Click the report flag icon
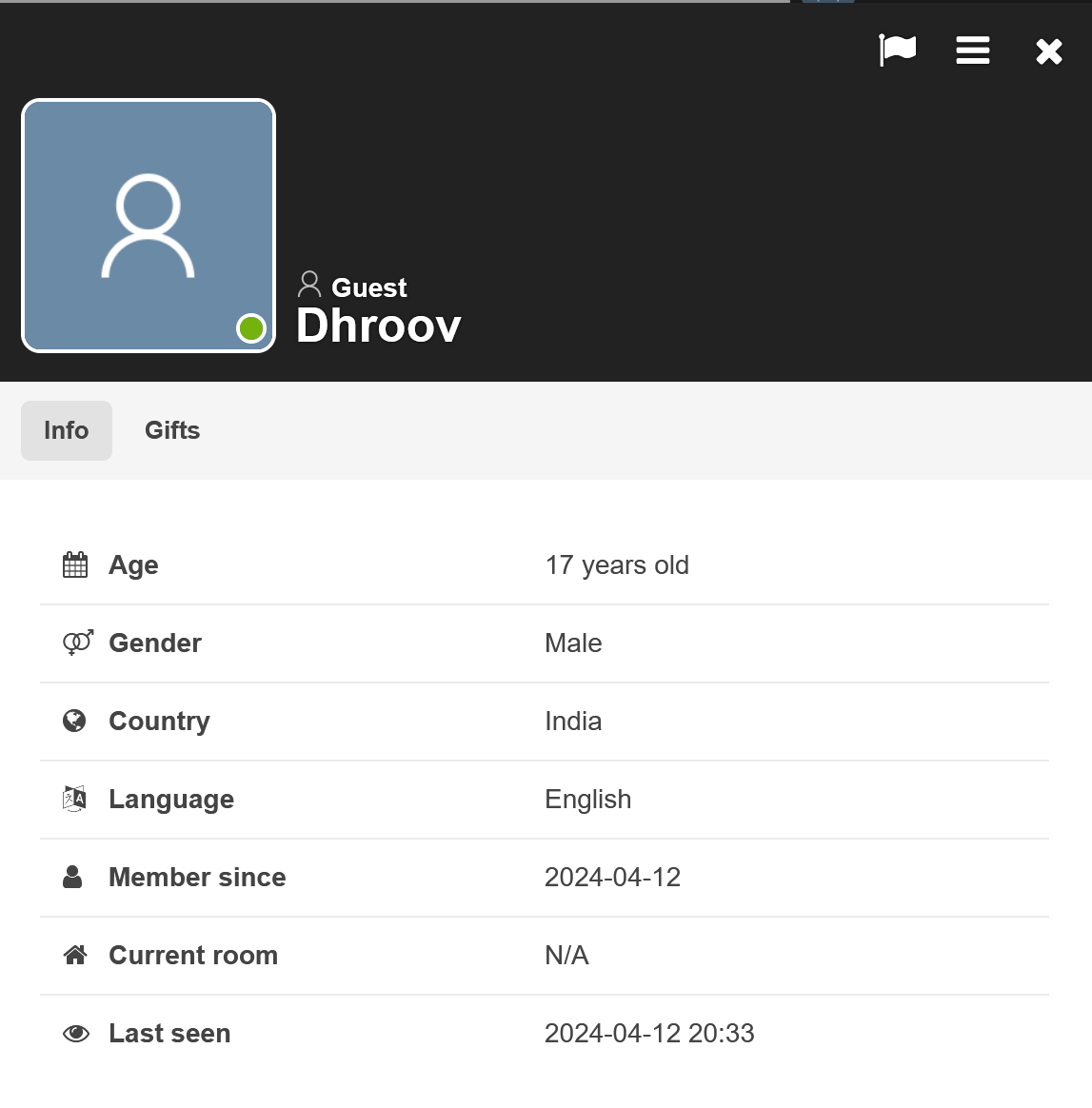1092x1108 pixels. point(897,50)
